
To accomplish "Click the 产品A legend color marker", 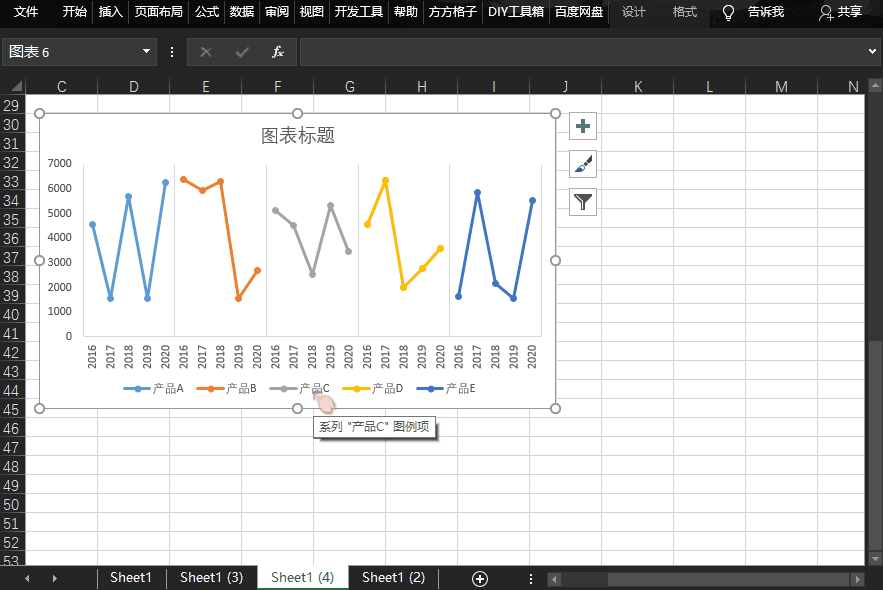I will pos(136,389).
